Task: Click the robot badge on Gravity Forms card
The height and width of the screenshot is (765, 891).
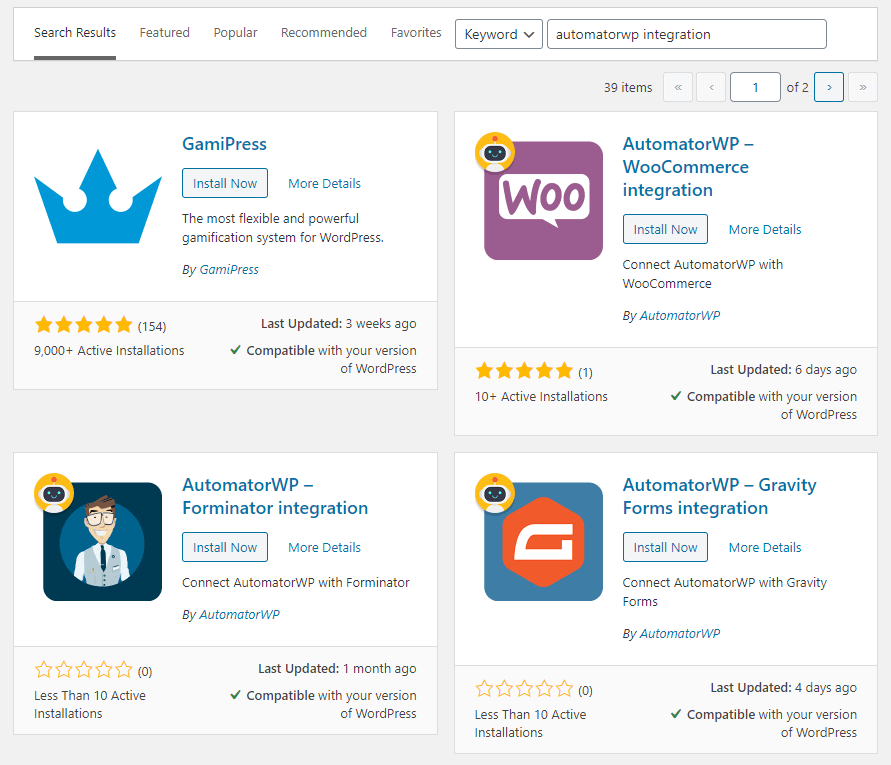Action: (x=495, y=492)
